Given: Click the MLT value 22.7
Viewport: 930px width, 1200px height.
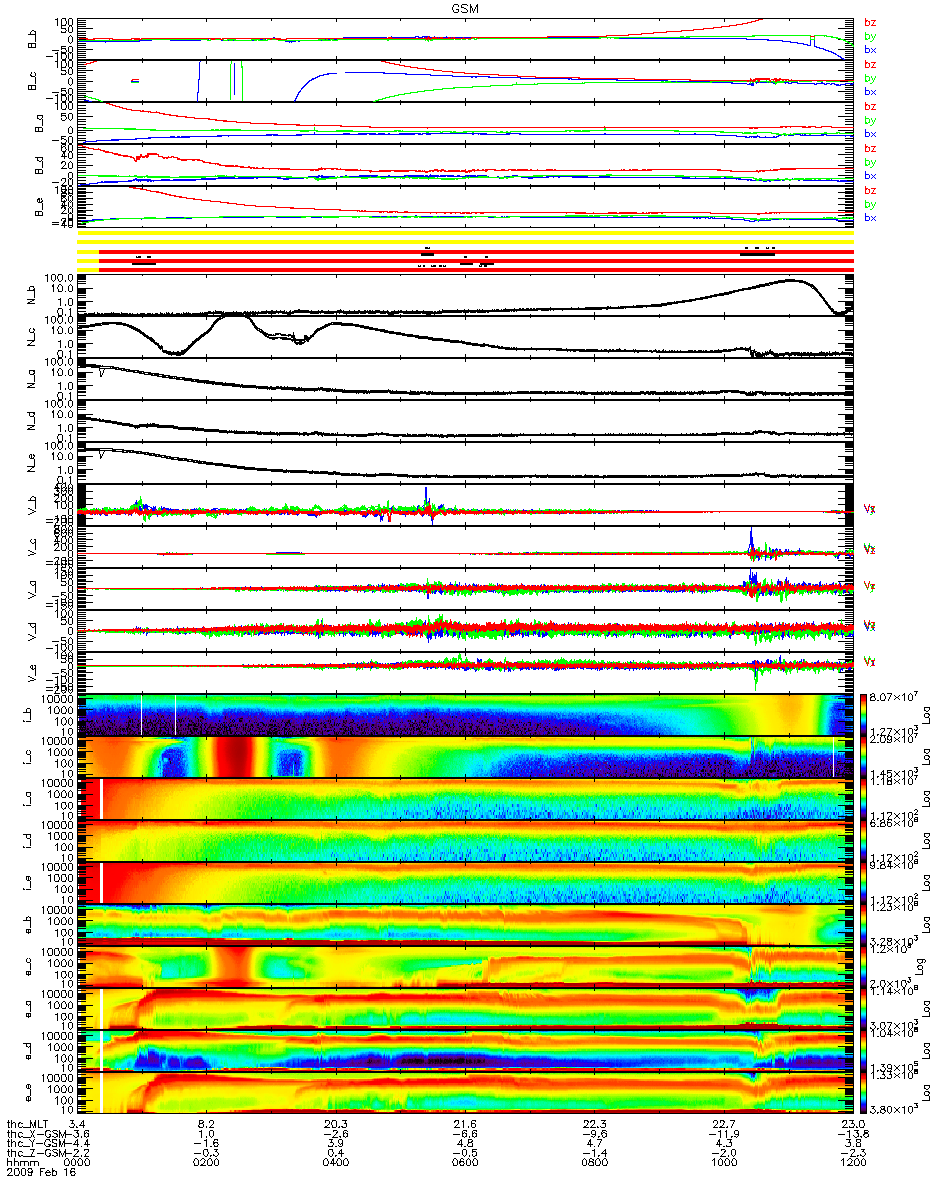Looking at the screenshot, I should pyautogui.click(x=724, y=1126).
